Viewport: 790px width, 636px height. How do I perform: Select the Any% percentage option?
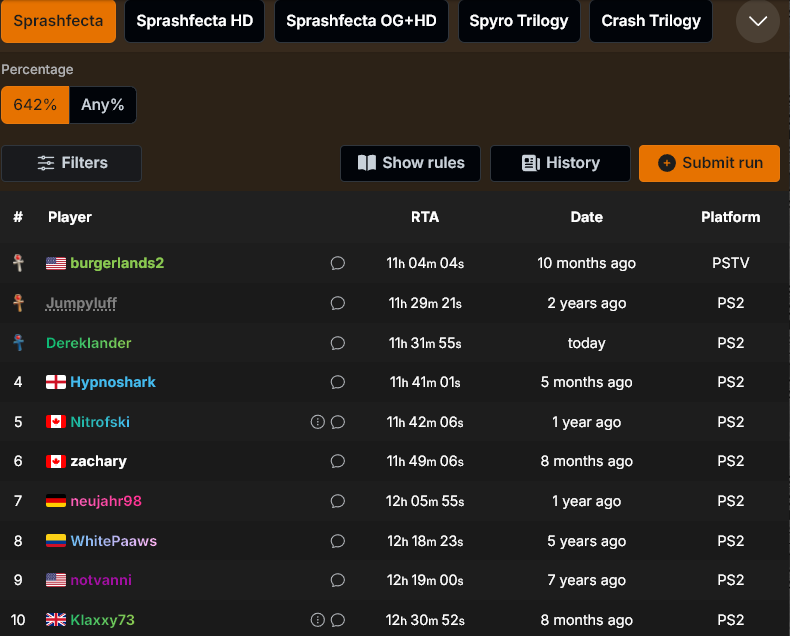tap(103, 105)
